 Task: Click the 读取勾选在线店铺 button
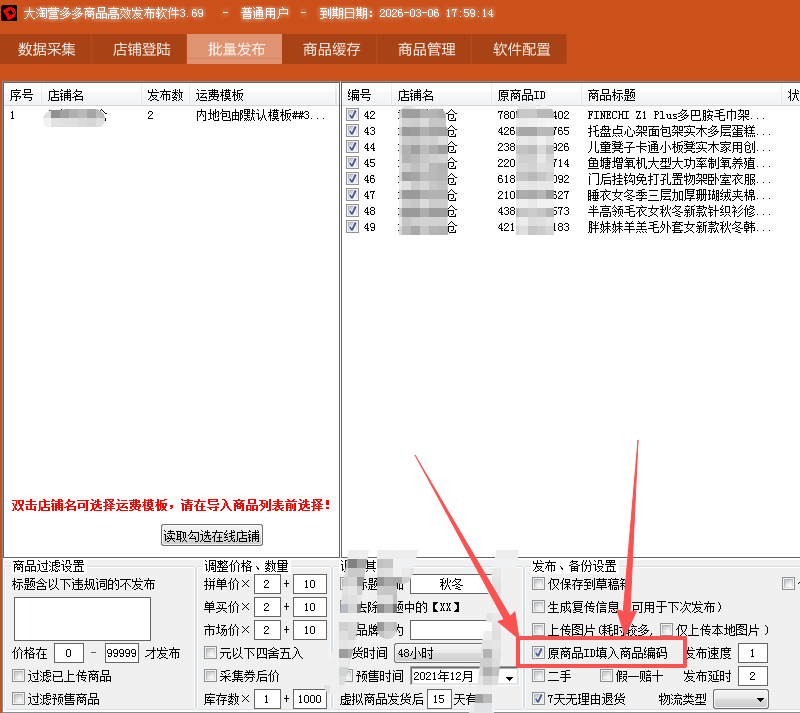click(x=212, y=536)
